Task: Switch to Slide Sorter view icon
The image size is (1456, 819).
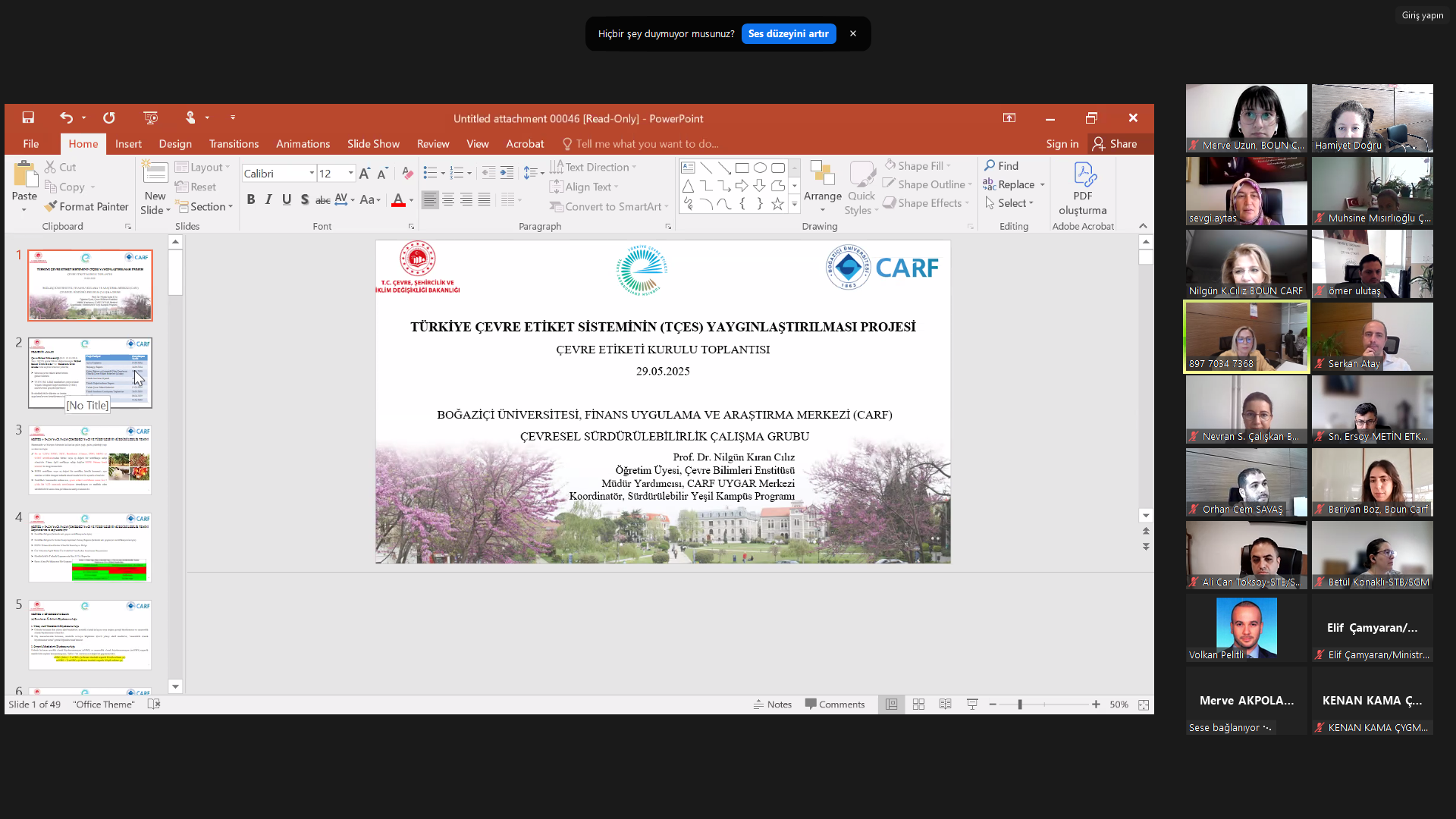Action: (x=918, y=704)
